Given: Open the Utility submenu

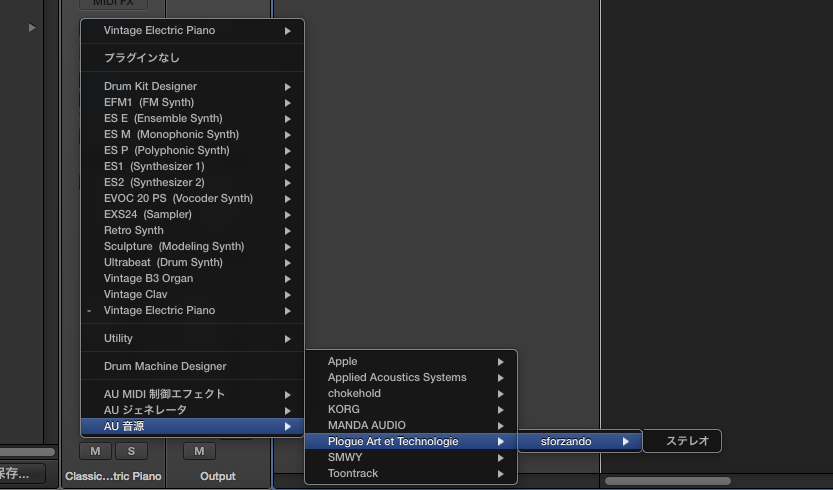Looking at the screenshot, I should pos(192,338).
